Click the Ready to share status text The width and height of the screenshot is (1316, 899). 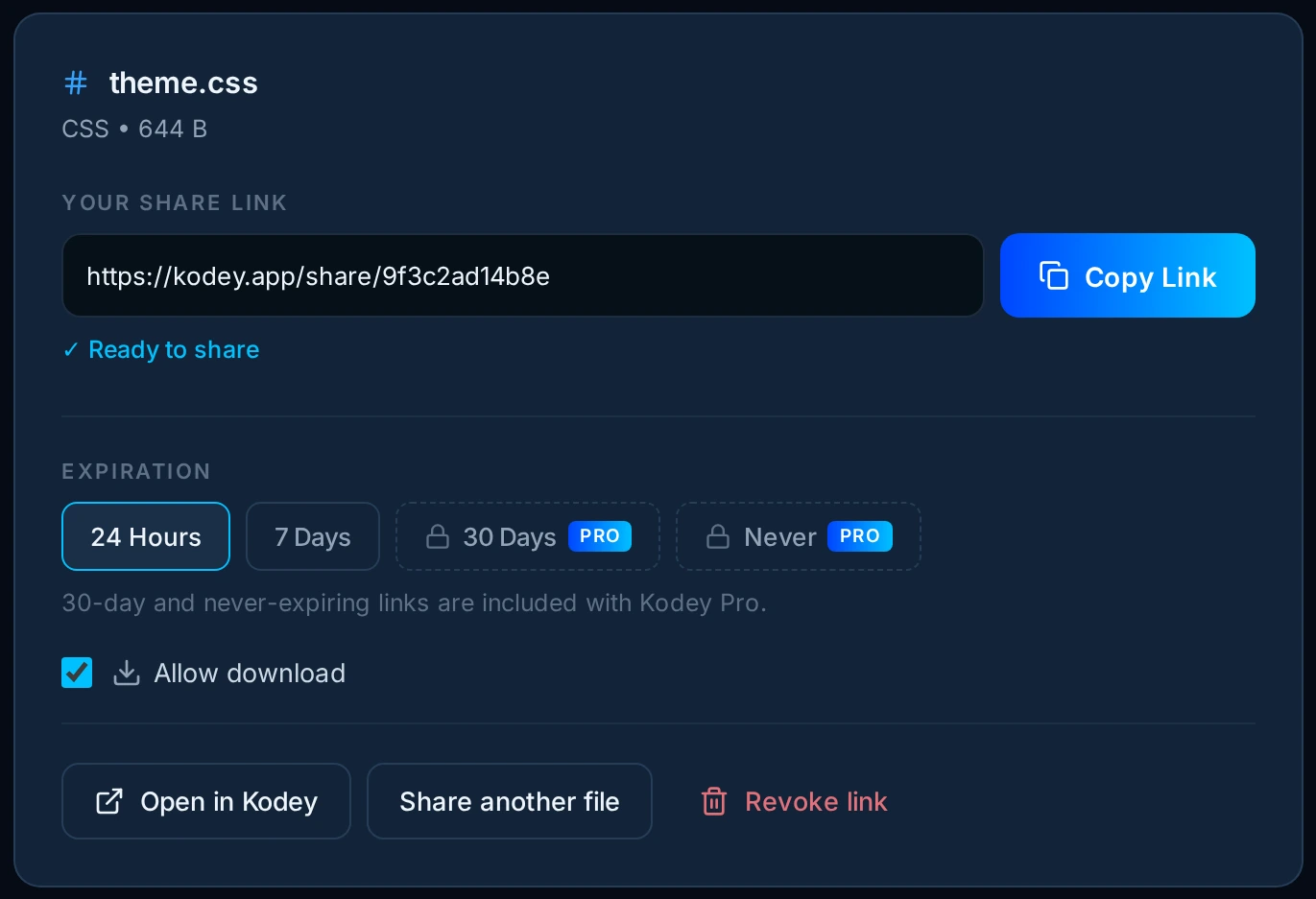pyautogui.click(x=174, y=349)
